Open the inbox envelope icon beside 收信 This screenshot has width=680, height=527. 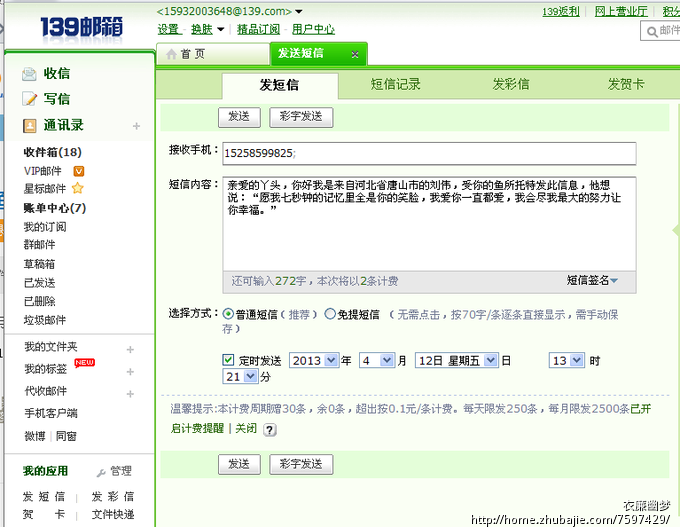click(29, 74)
